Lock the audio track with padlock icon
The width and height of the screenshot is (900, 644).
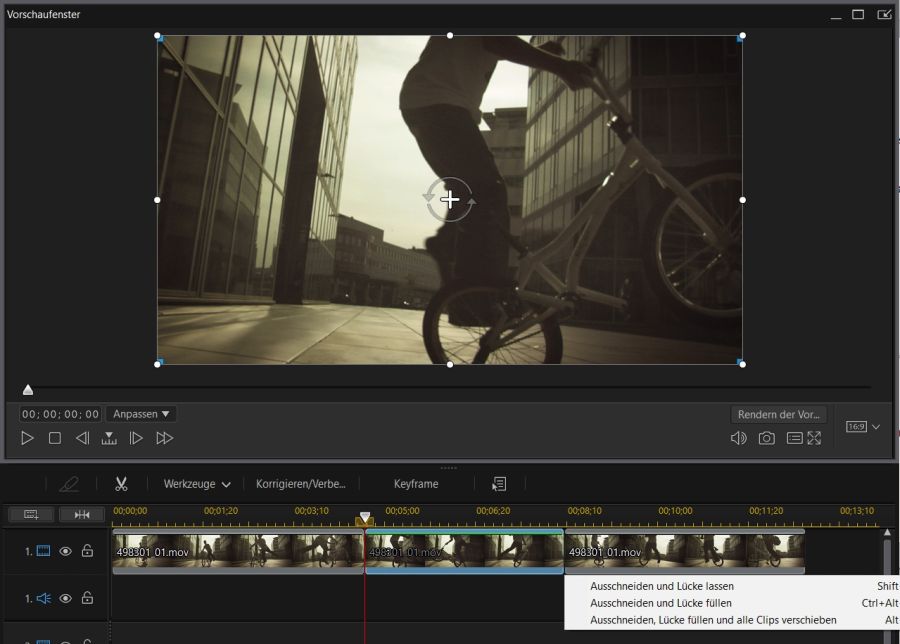[88, 597]
